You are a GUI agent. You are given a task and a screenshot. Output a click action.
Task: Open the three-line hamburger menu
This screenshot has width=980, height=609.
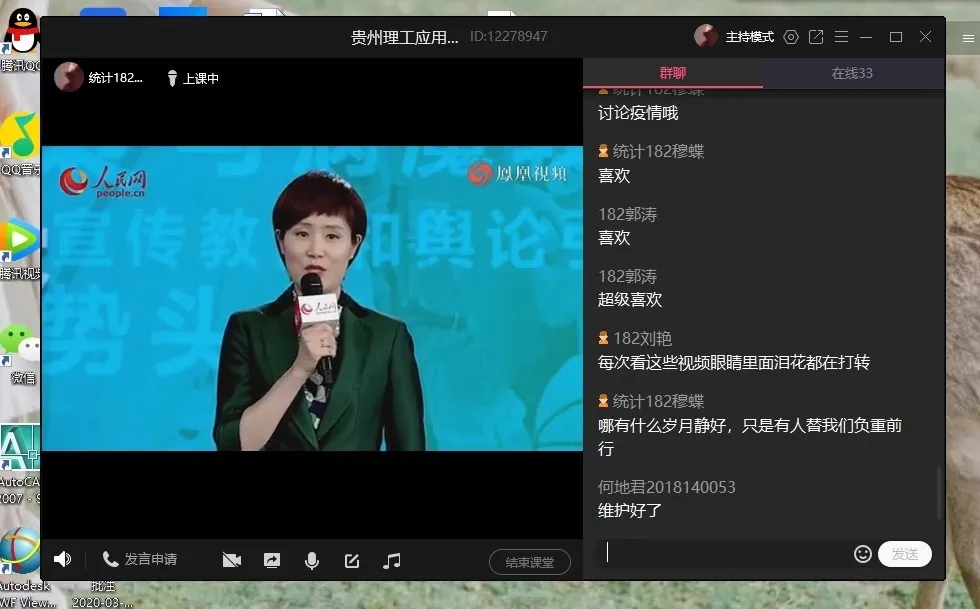[x=841, y=37]
